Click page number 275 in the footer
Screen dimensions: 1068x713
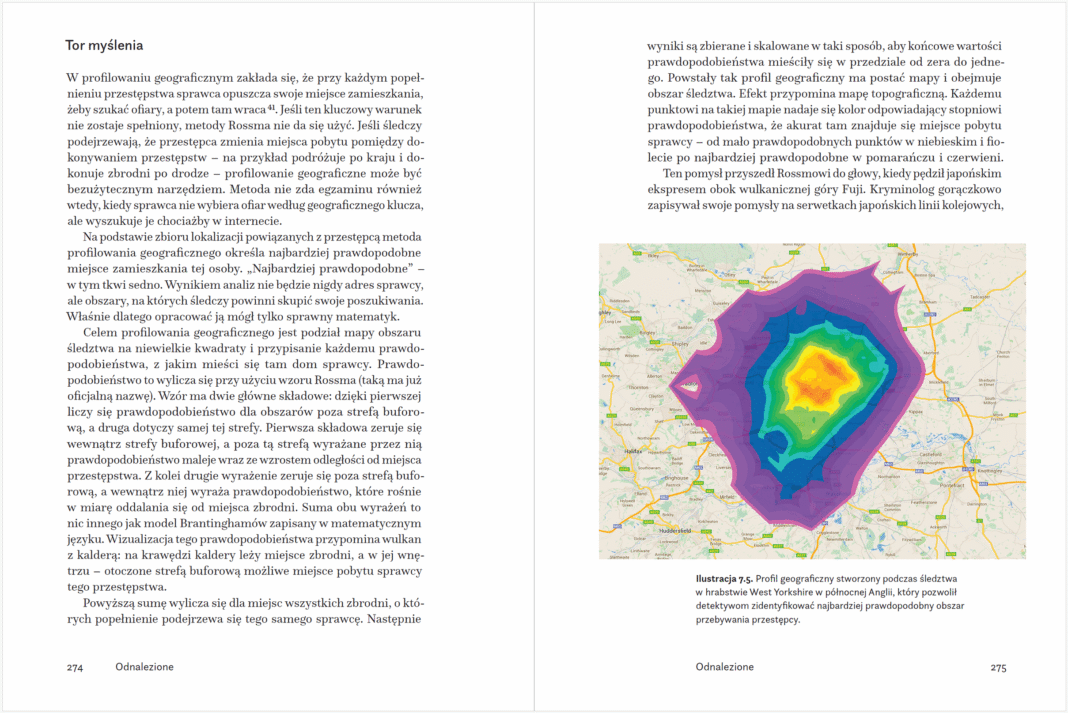click(998, 667)
